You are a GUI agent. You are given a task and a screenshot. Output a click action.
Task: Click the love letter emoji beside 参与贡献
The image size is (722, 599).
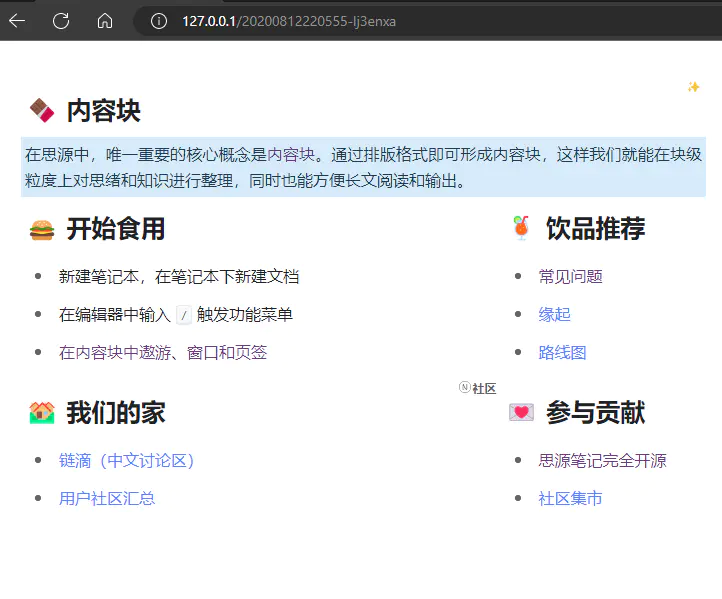click(521, 412)
